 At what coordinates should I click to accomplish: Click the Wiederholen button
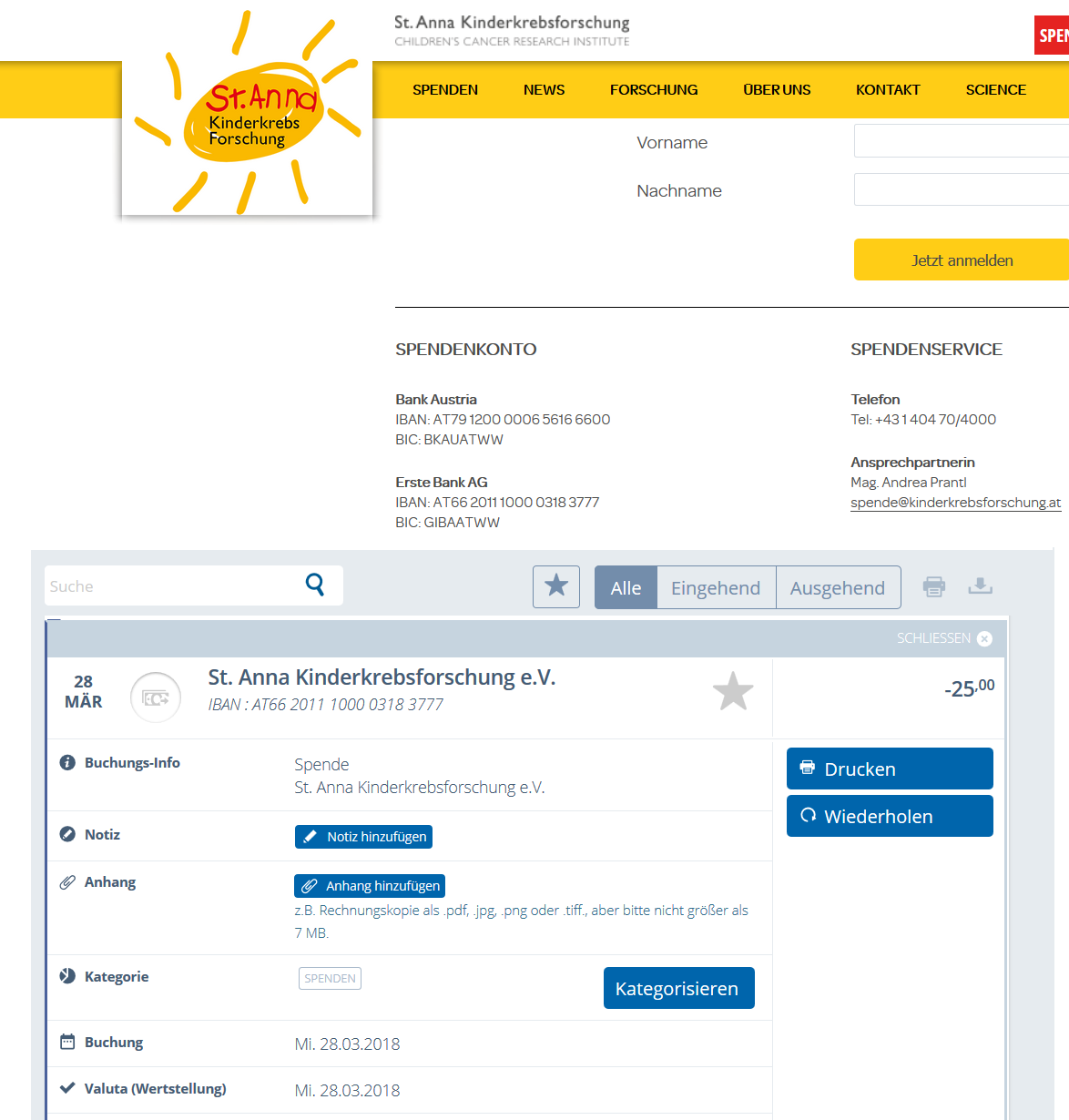[x=890, y=816]
